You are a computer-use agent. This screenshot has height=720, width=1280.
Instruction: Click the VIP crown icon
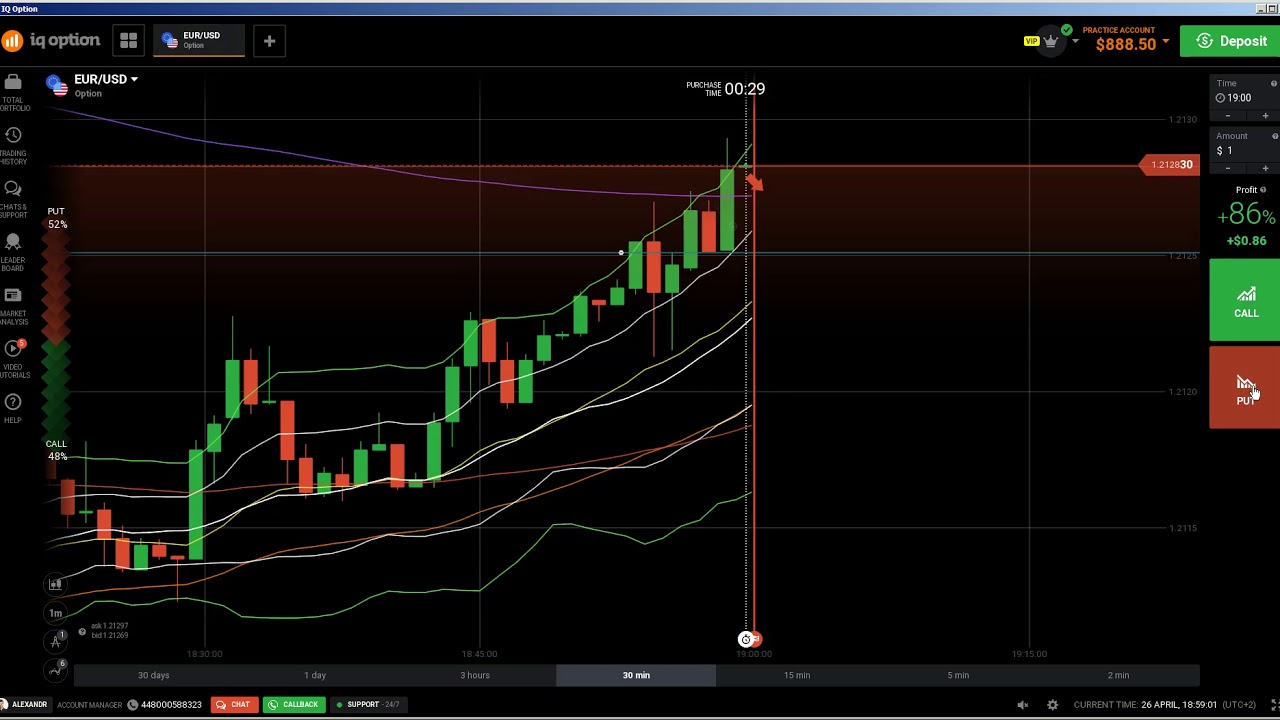pyautogui.click(x=1050, y=41)
